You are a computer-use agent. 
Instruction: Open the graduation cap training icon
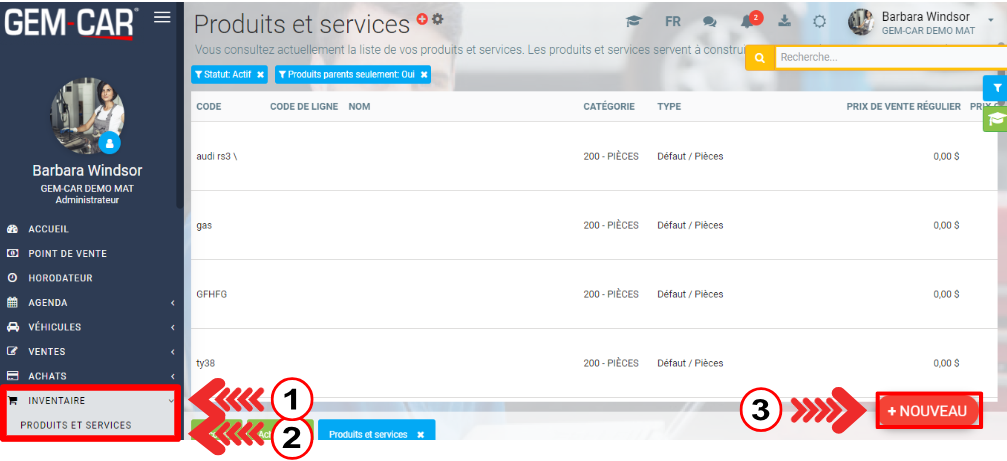(x=633, y=21)
